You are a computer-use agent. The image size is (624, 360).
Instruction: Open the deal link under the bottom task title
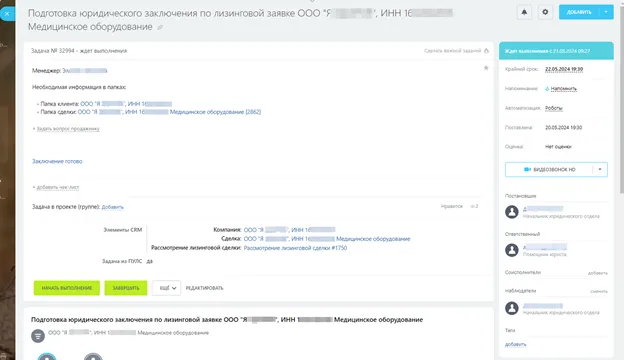[128, 333]
